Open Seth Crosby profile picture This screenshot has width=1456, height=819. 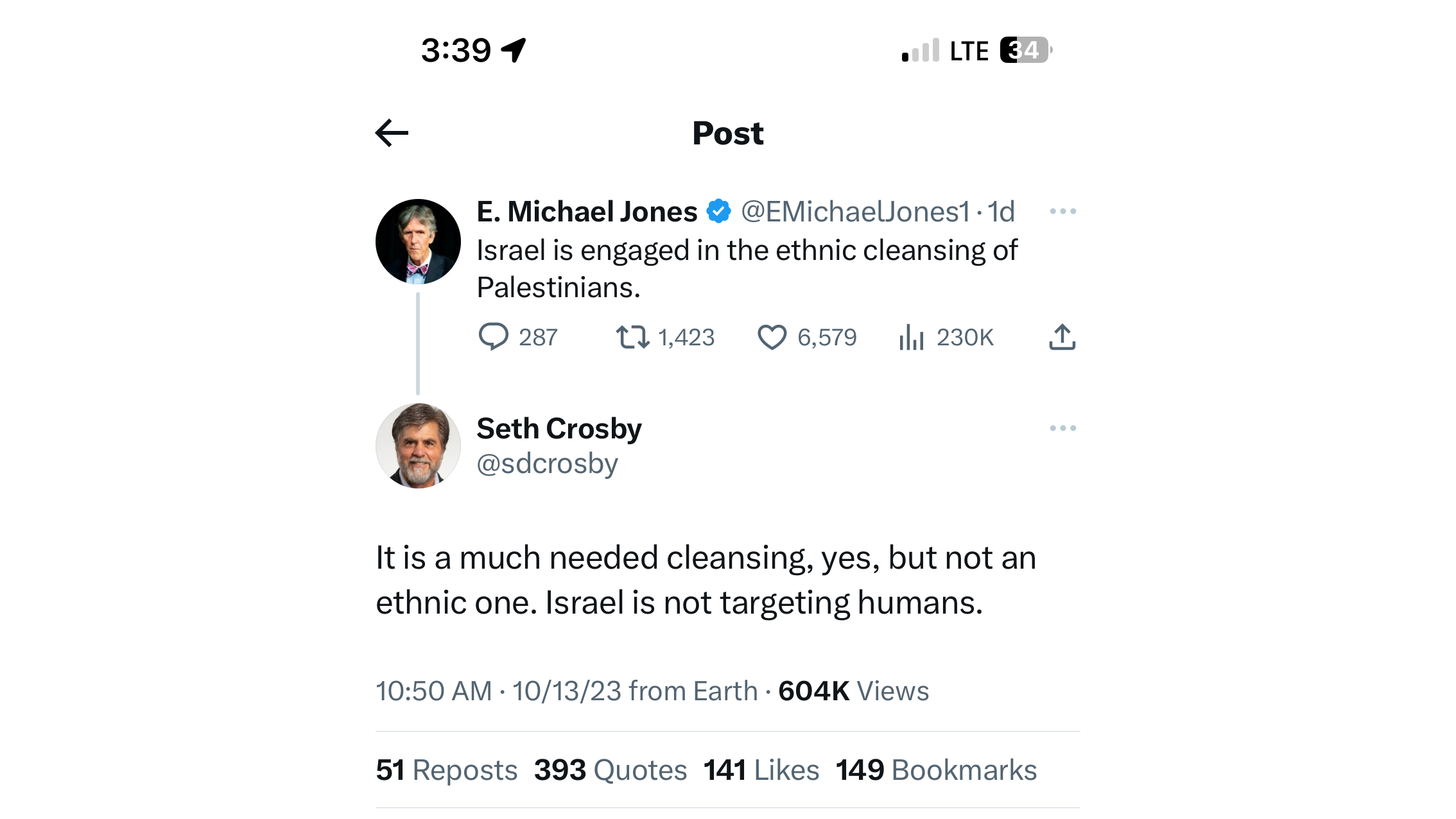pos(418,445)
